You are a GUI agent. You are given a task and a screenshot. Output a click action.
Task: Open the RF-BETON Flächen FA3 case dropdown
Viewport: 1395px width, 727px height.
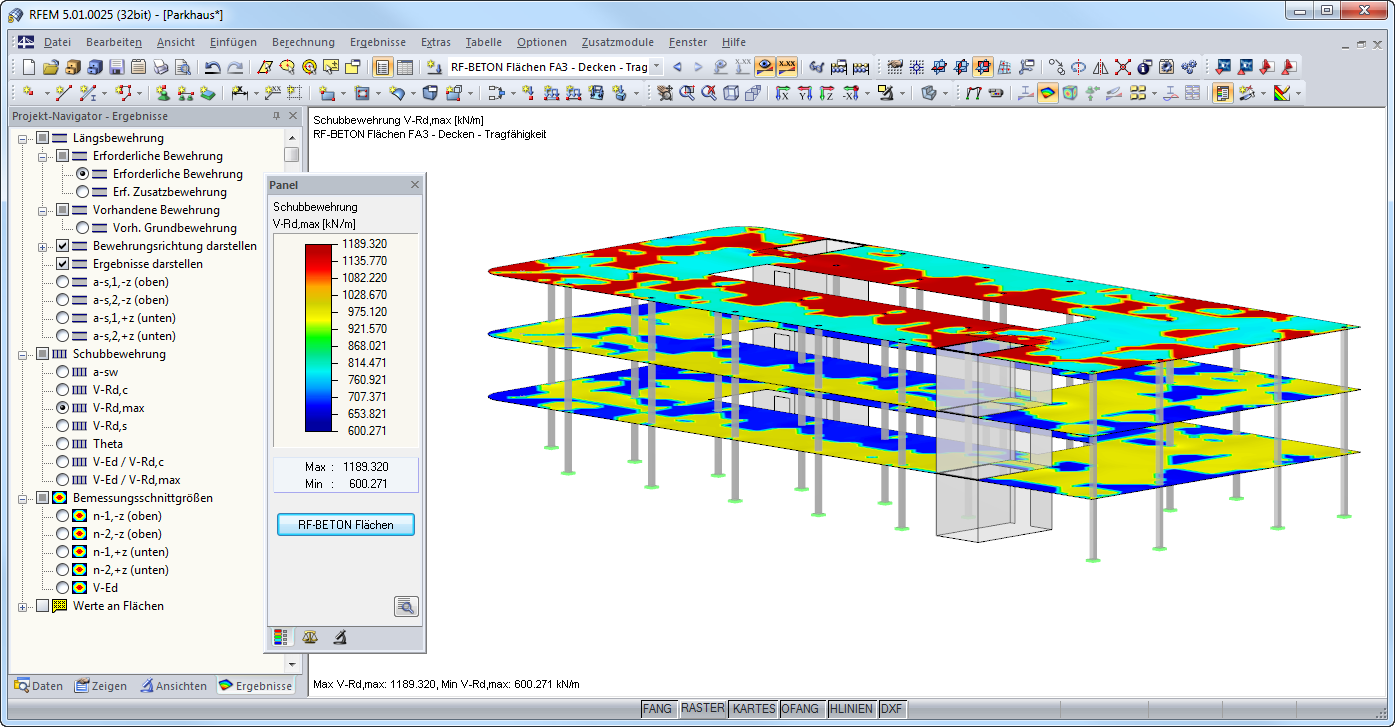pyautogui.click(x=656, y=68)
